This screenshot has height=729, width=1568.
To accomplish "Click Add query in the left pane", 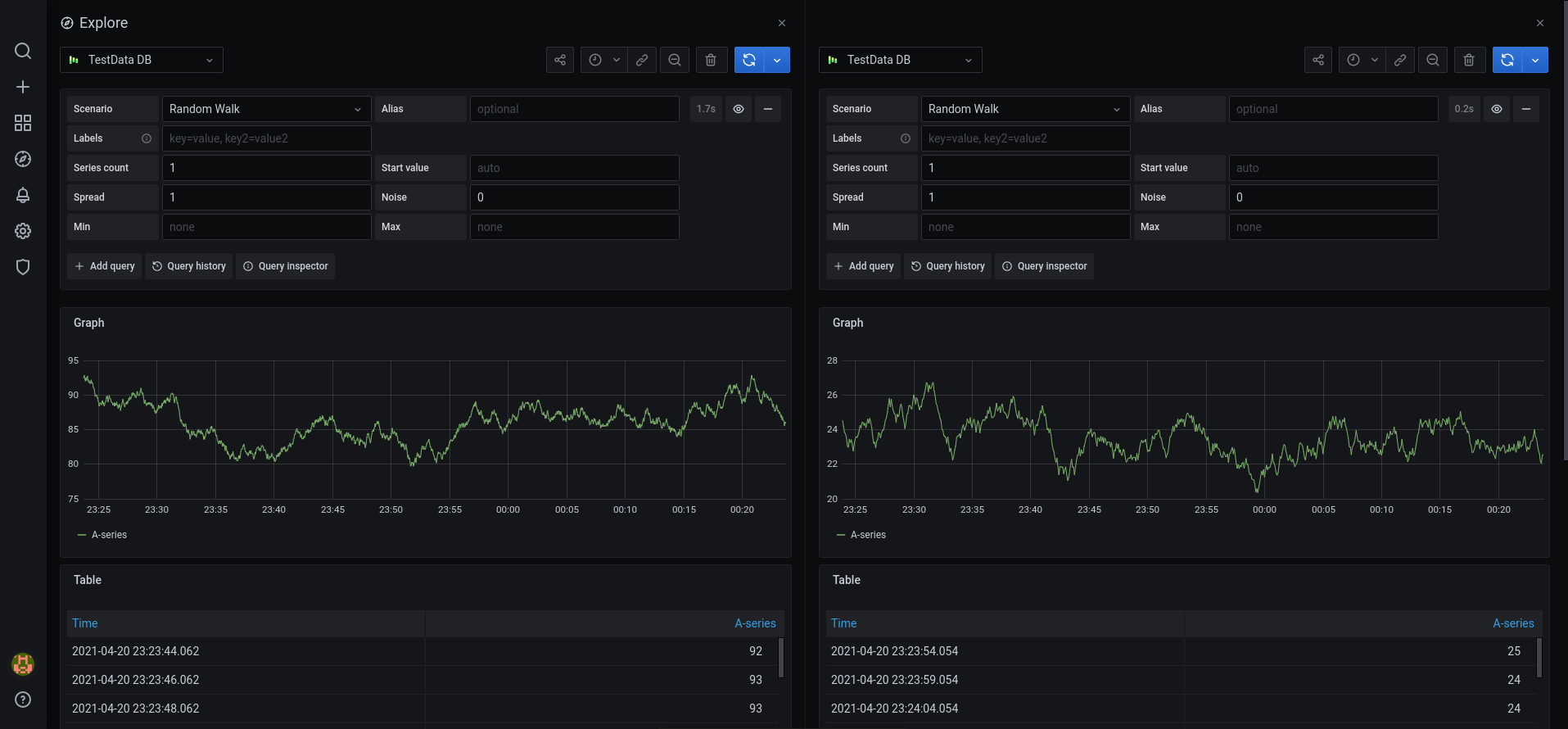I will [x=105, y=266].
